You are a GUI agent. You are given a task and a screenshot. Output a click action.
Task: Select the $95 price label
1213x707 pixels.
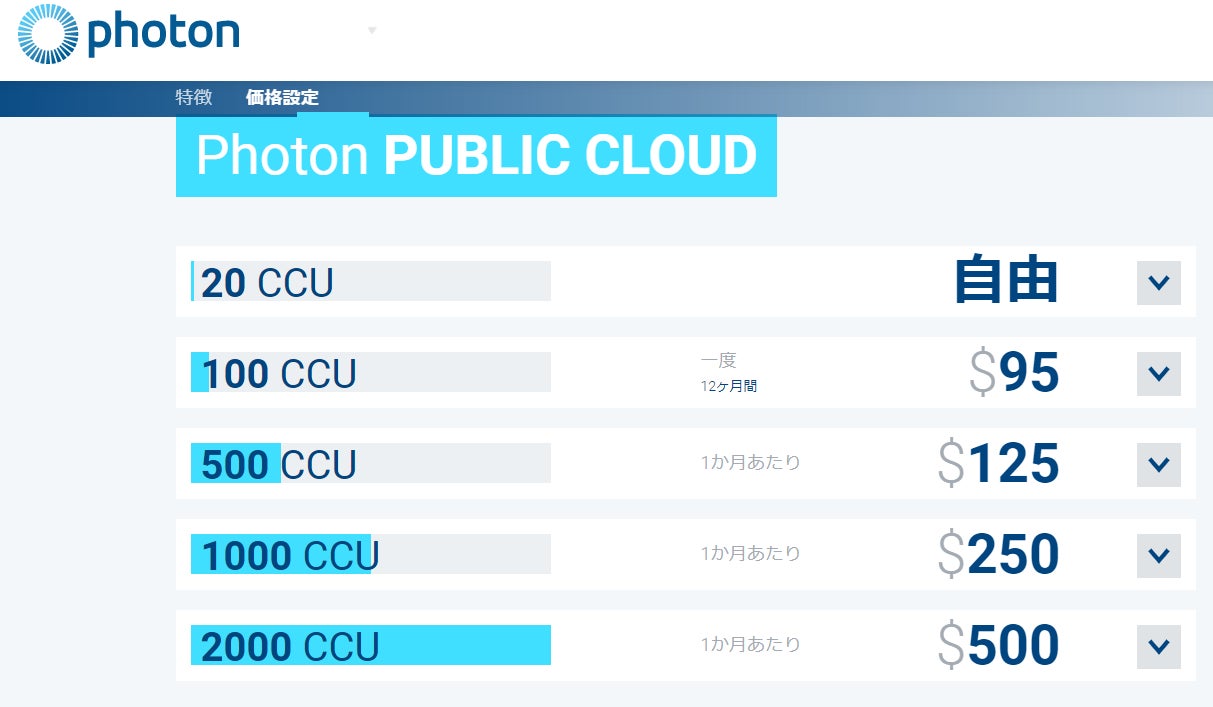(x=1014, y=373)
